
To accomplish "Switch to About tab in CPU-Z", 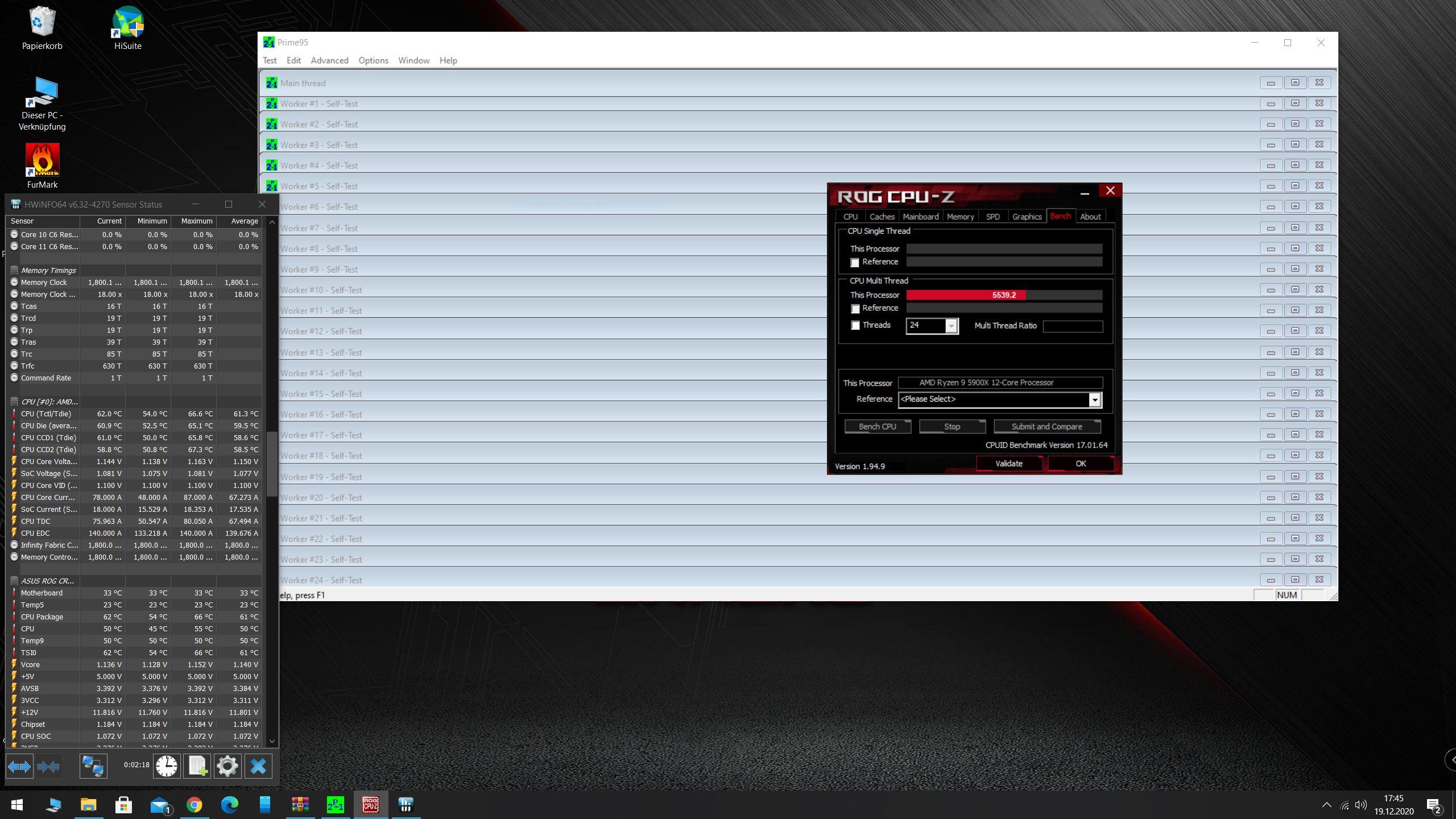I will coord(1090,217).
